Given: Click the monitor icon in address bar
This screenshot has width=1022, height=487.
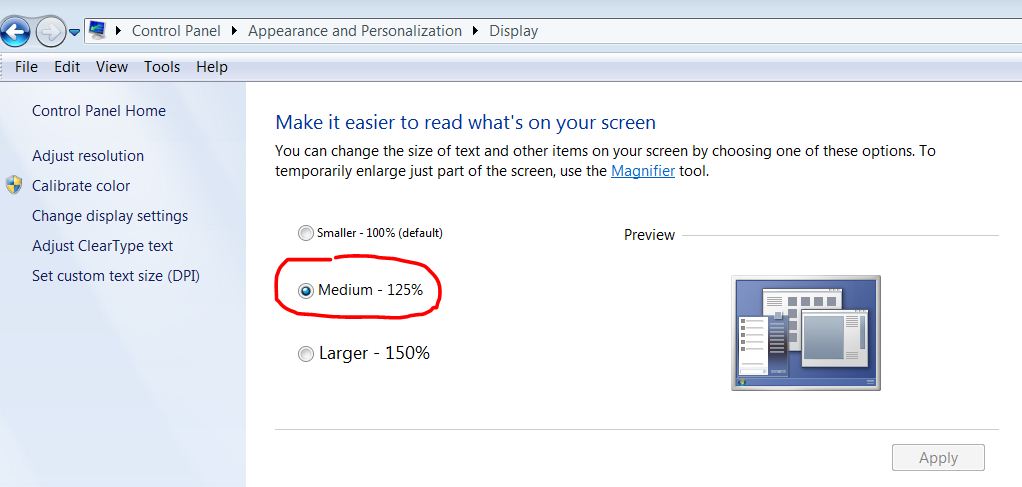Looking at the screenshot, I should [x=97, y=30].
